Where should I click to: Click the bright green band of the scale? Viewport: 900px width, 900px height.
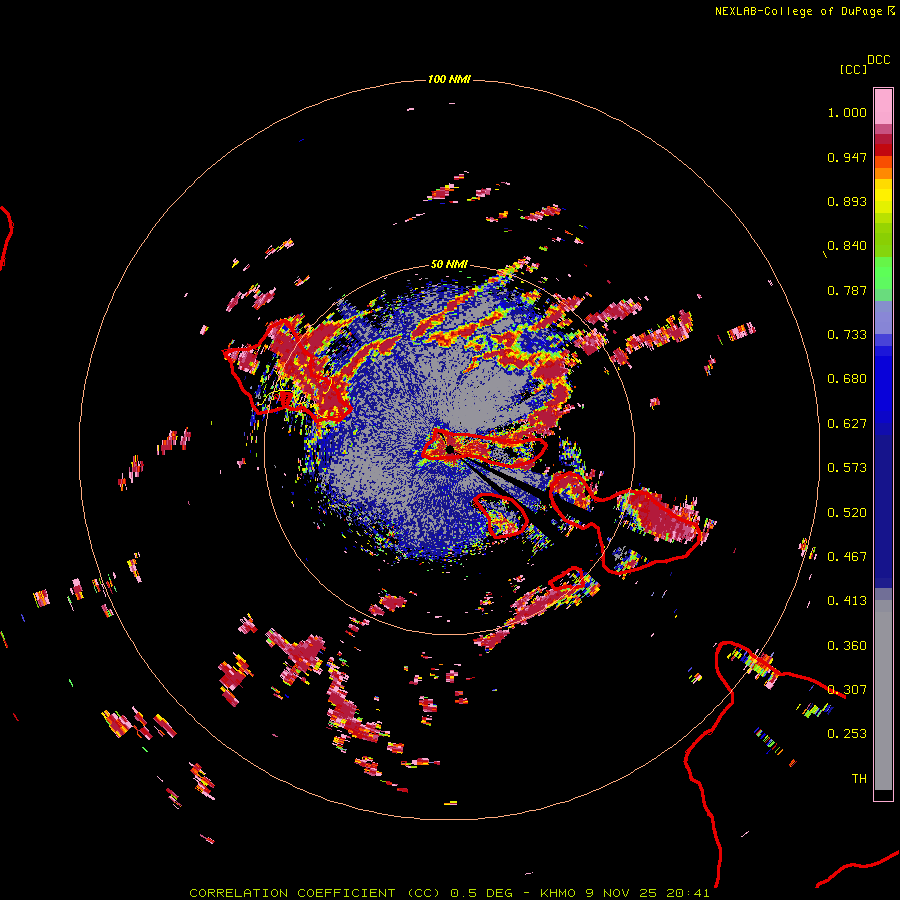[883, 273]
